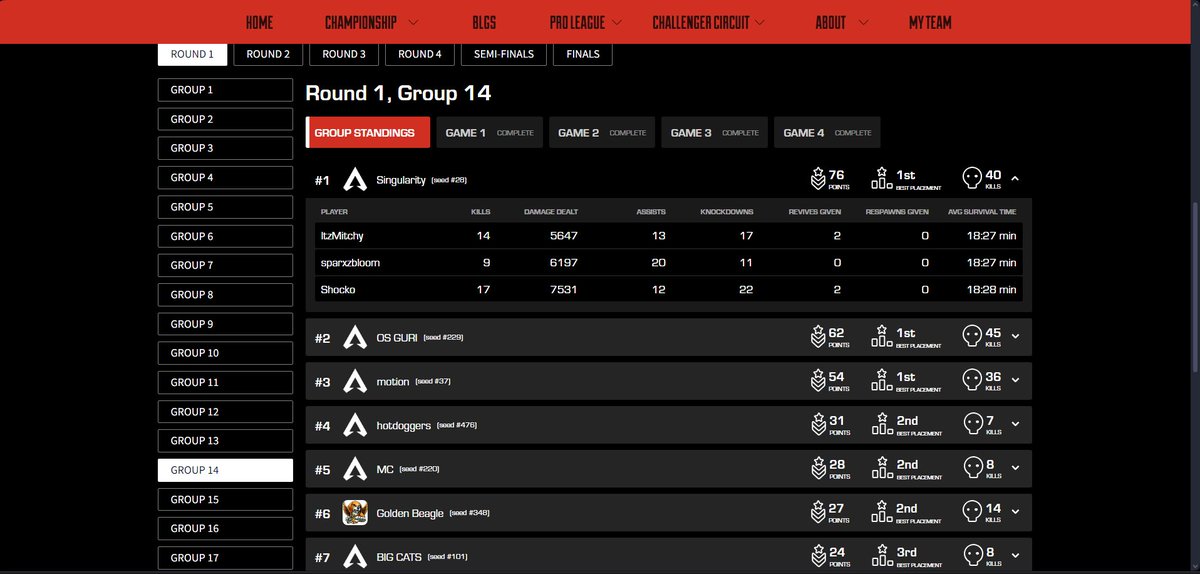This screenshot has height=574, width=1200.
Task: Click player name Shocko
Action: click(338, 290)
